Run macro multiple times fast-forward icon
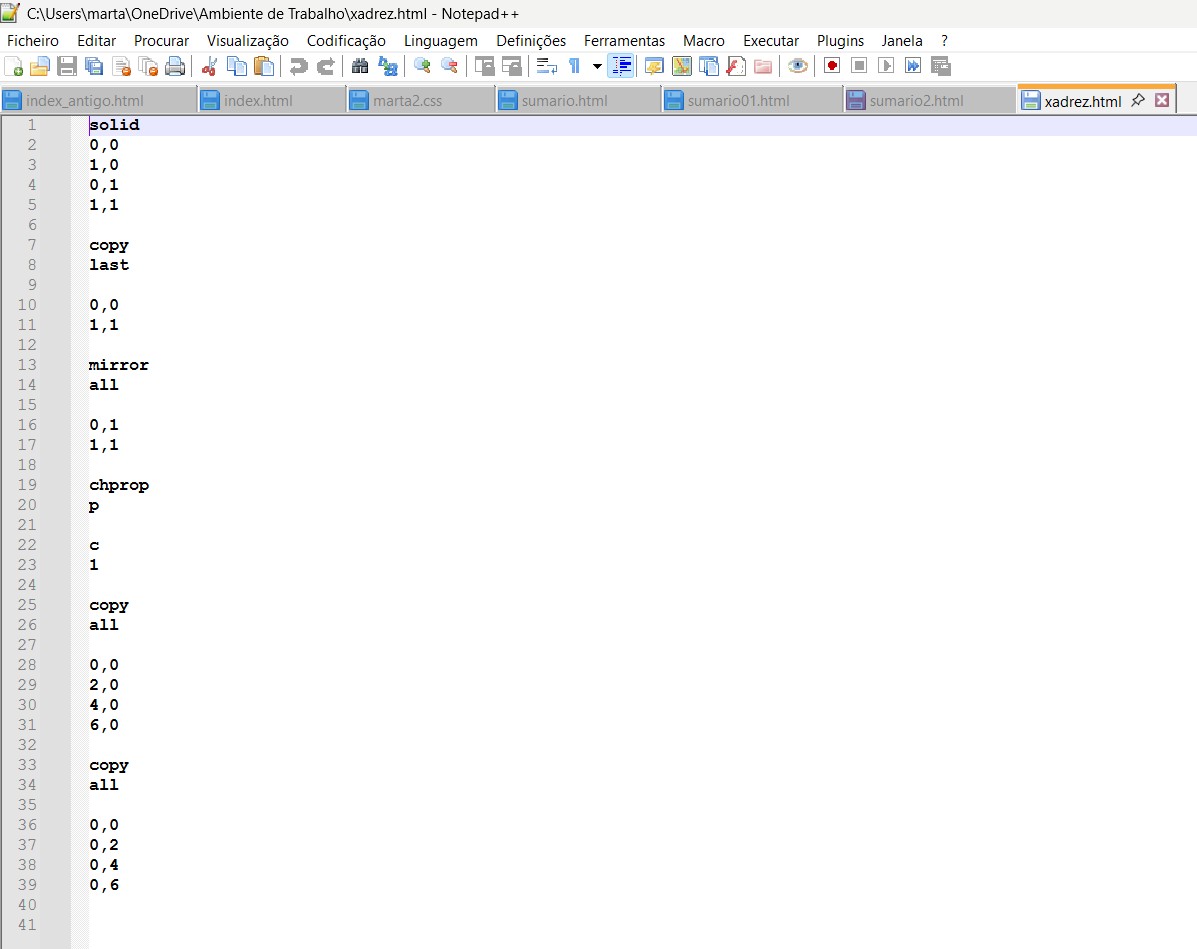The width and height of the screenshot is (1197, 949). [x=913, y=66]
